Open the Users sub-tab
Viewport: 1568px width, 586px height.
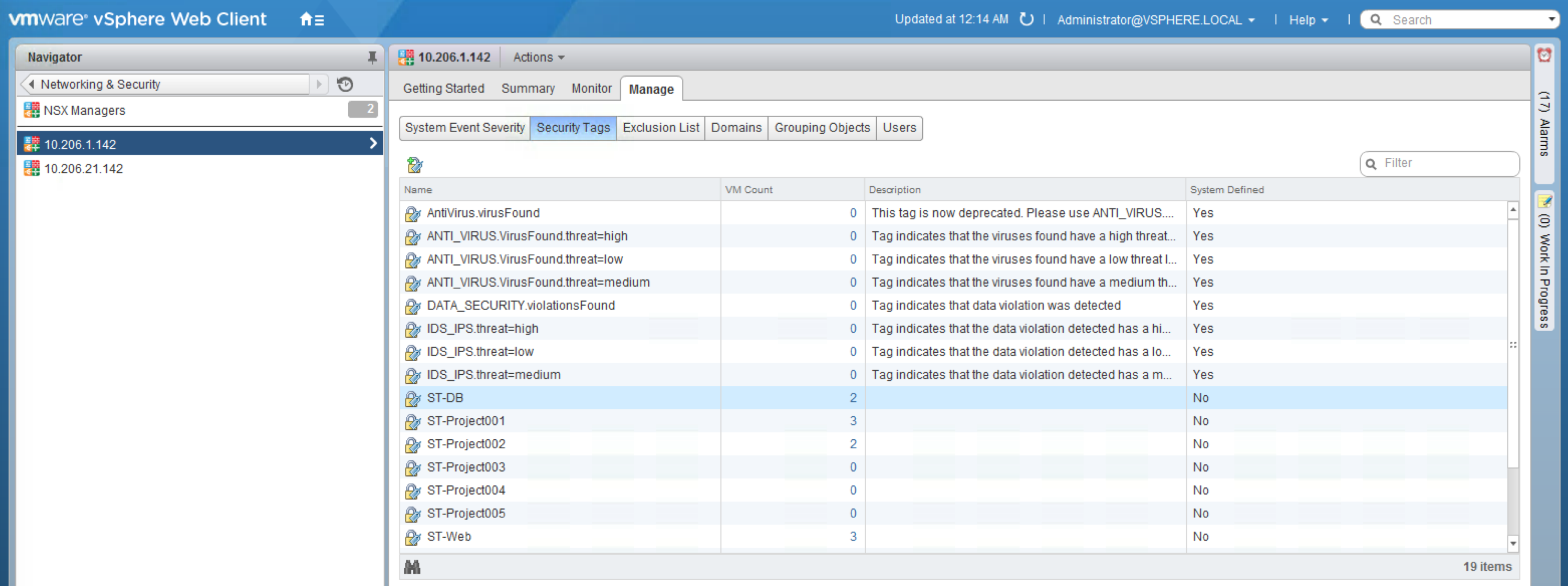[x=899, y=128]
